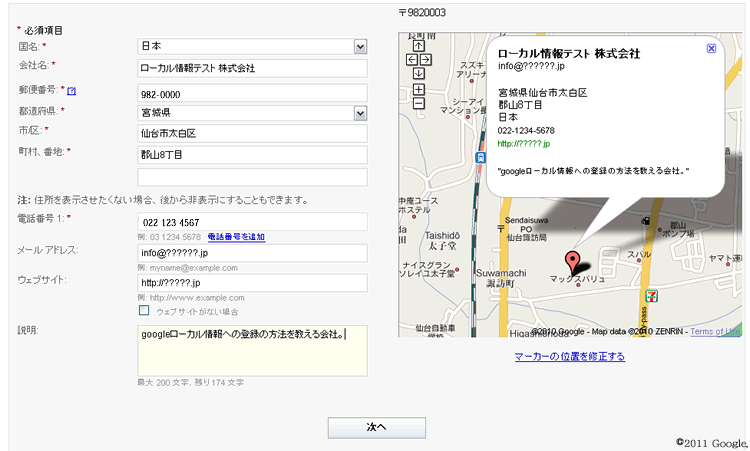Zoom in the map with the plus button
This screenshot has width=750, height=451.
point(419,89)
